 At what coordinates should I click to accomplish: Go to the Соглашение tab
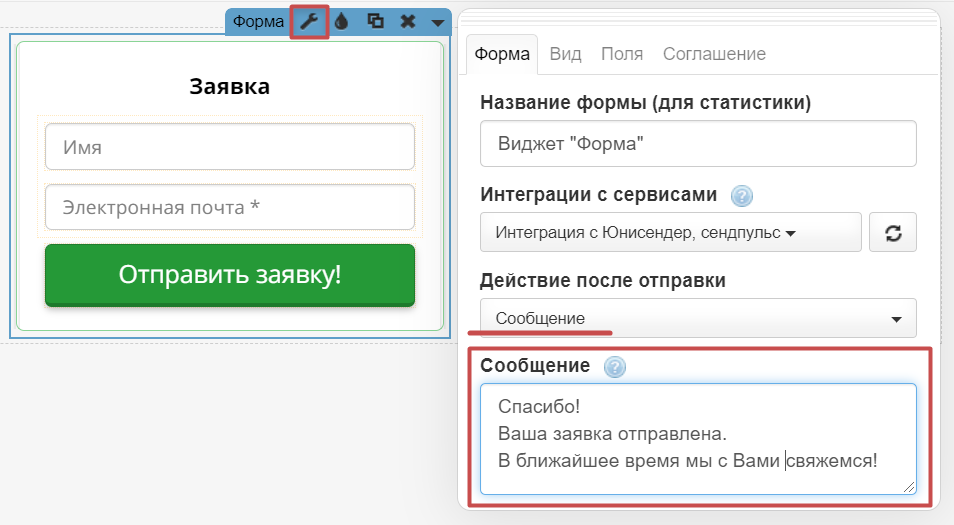(714, 54)
